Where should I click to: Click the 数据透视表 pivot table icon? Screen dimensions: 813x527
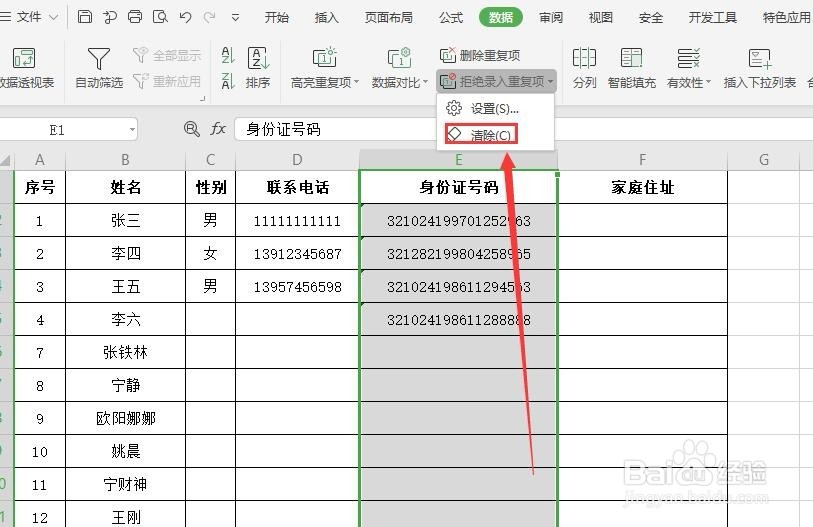tap(24, 58)
